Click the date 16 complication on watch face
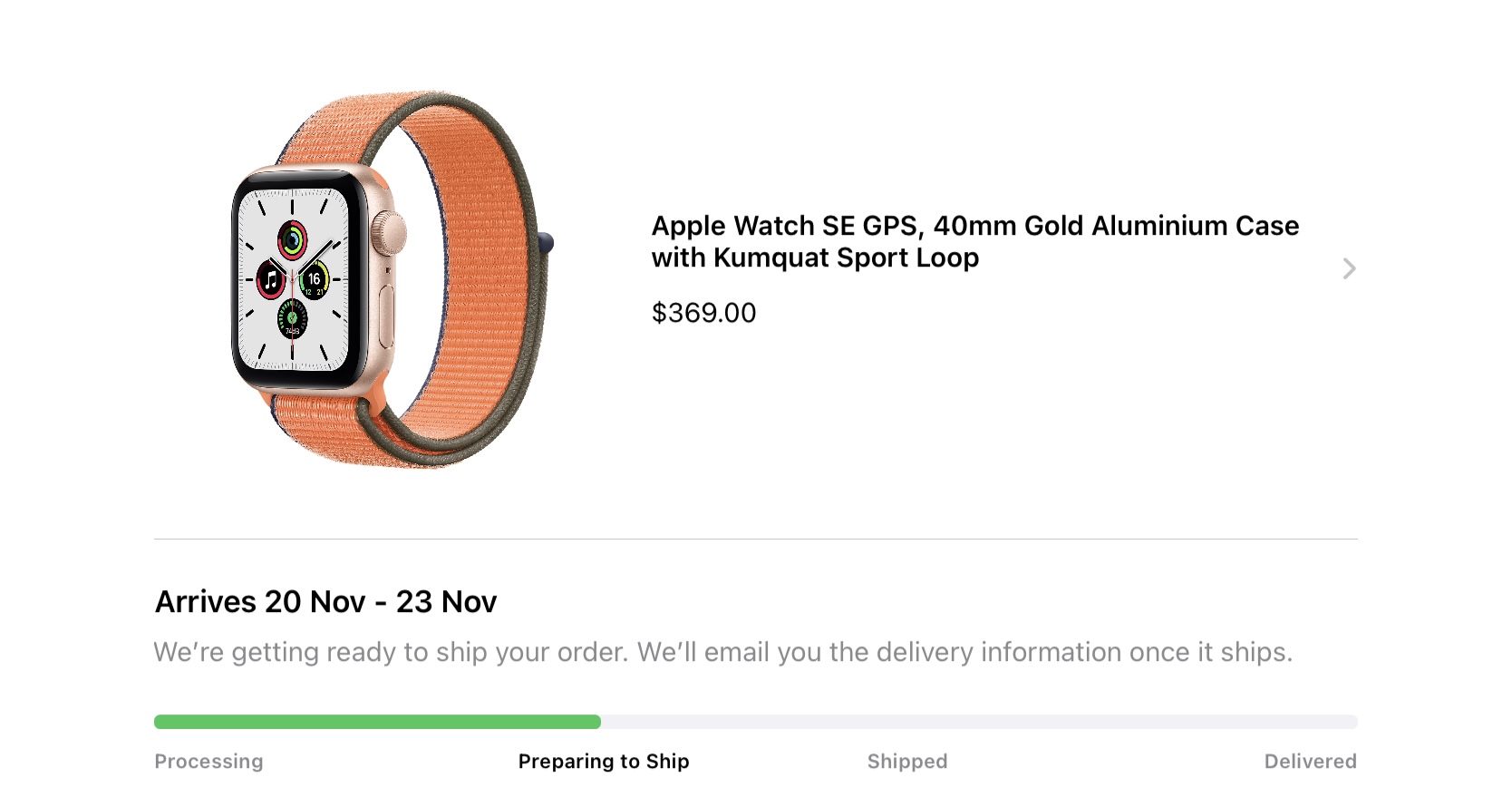Viewport: 1512px width, 807px height. tap(314, 279)
